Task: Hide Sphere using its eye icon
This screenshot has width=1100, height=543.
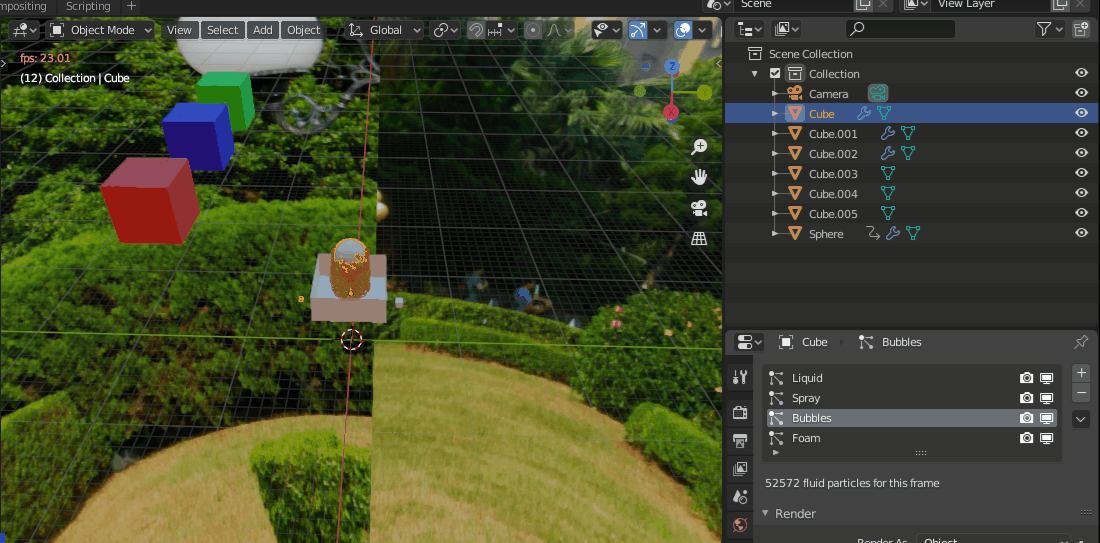Action: point(1081,234)
